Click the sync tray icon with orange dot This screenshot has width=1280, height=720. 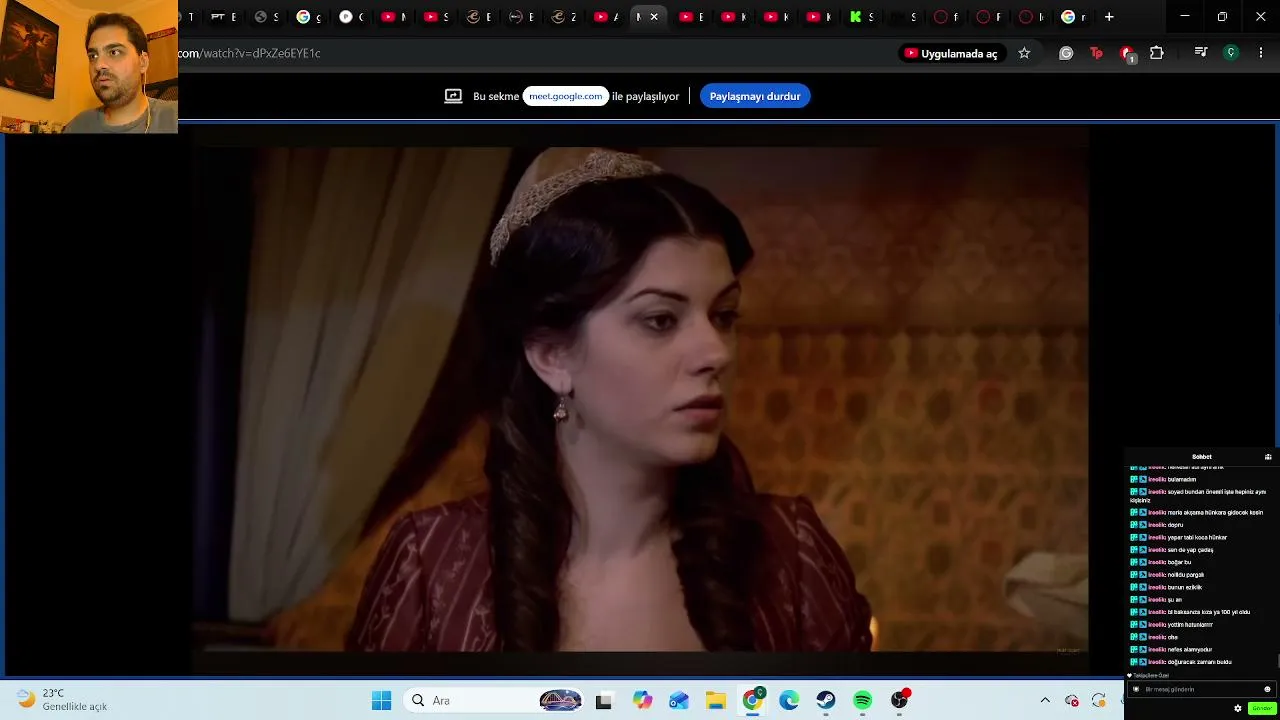coord(1099,701)
